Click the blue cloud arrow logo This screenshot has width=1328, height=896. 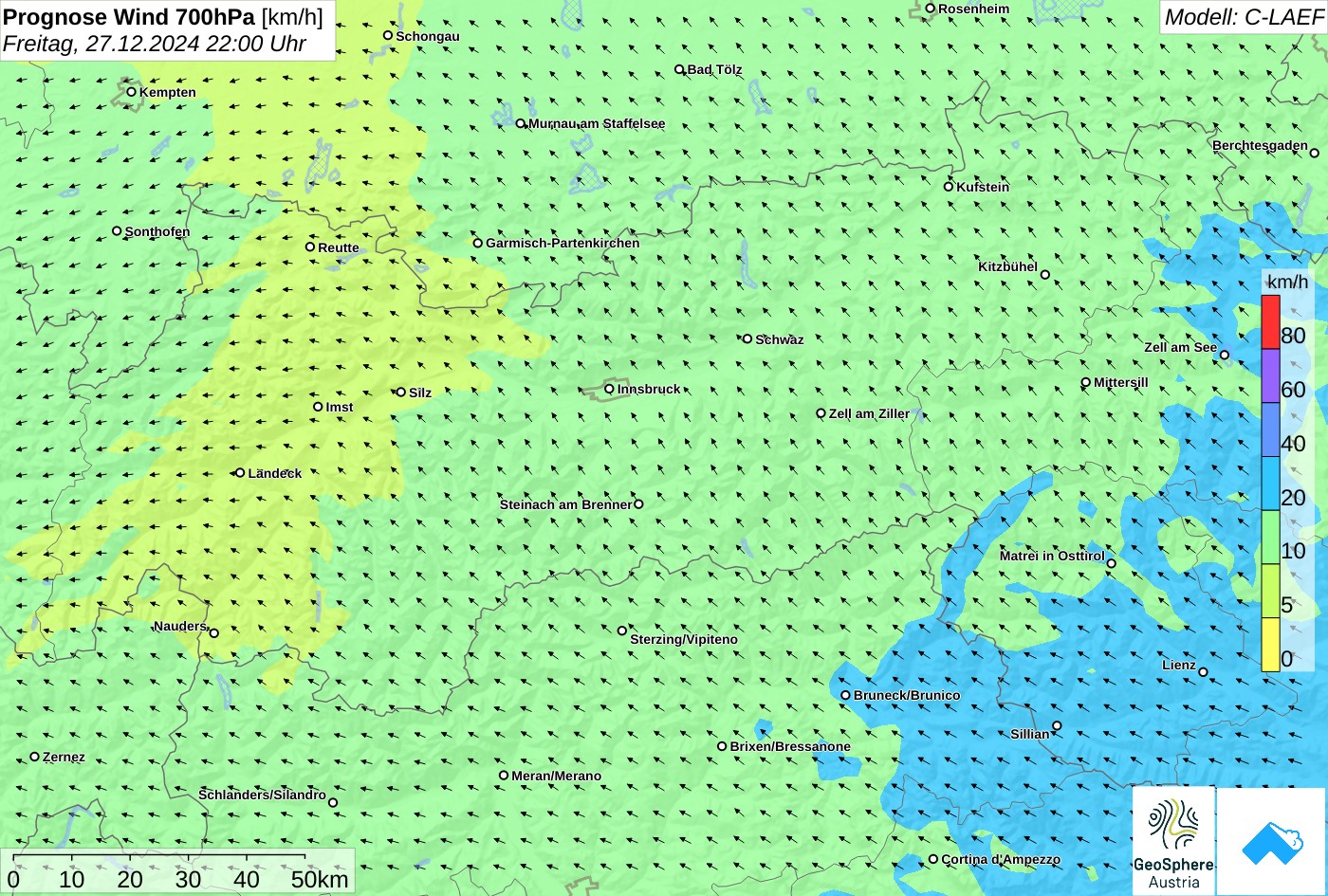pos(1271,842)
